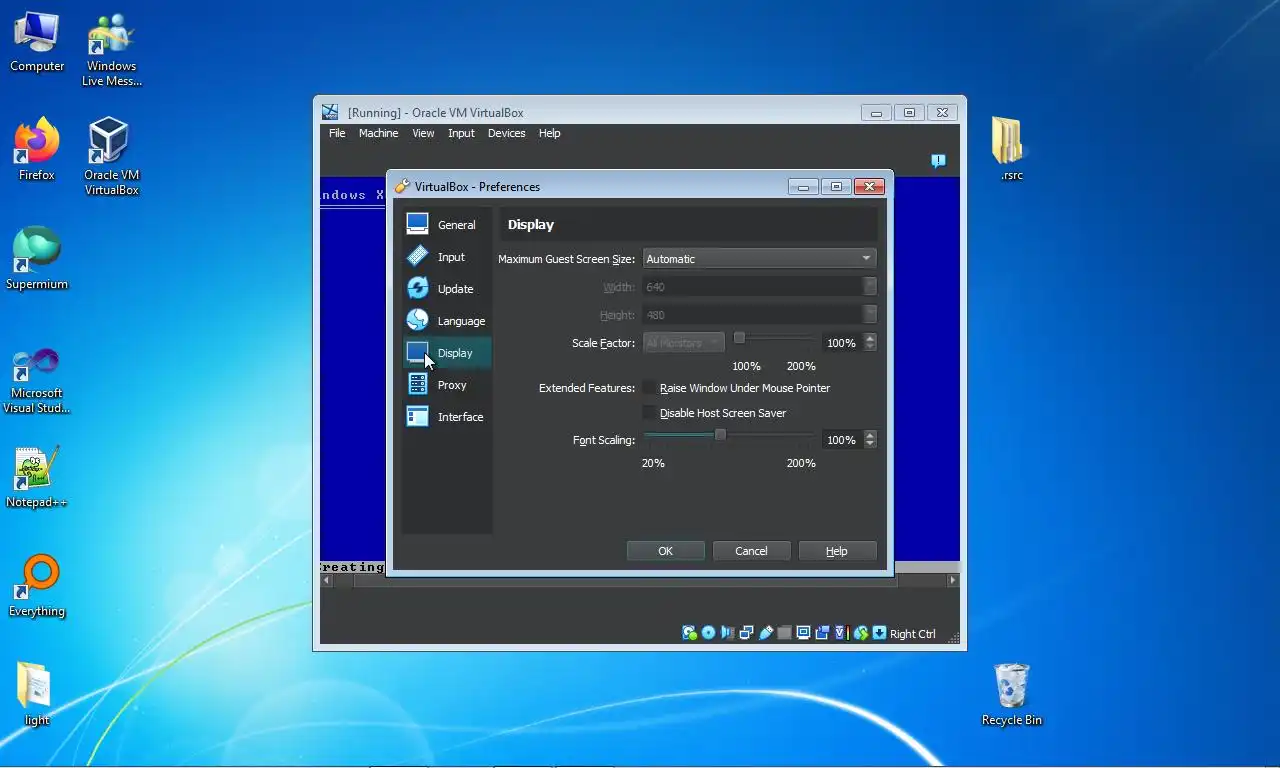Click notification center icon in VM window
This screenshot has height=768, width=1280.
[938, 160]
